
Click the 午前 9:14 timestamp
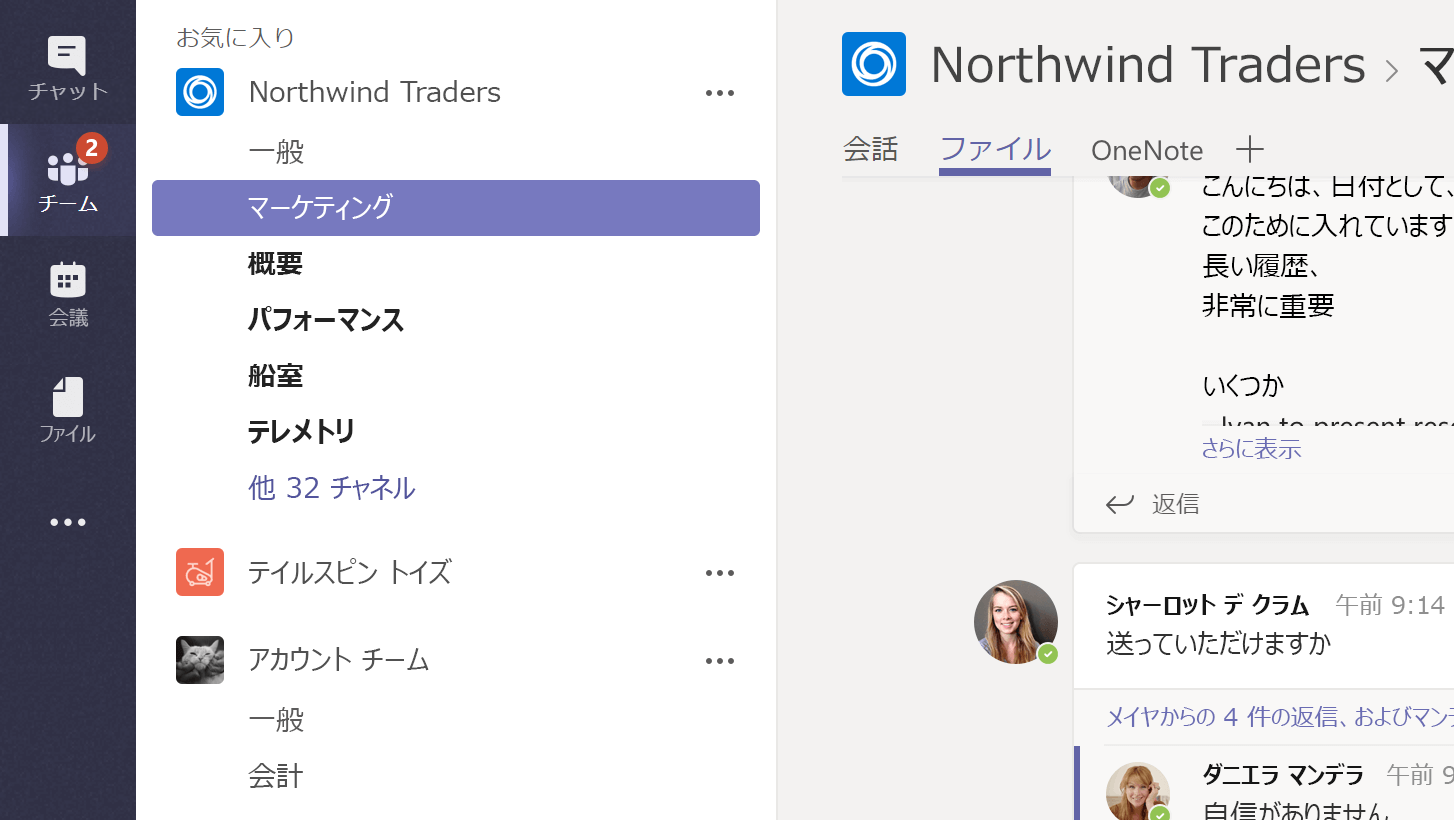(1390, 605)
